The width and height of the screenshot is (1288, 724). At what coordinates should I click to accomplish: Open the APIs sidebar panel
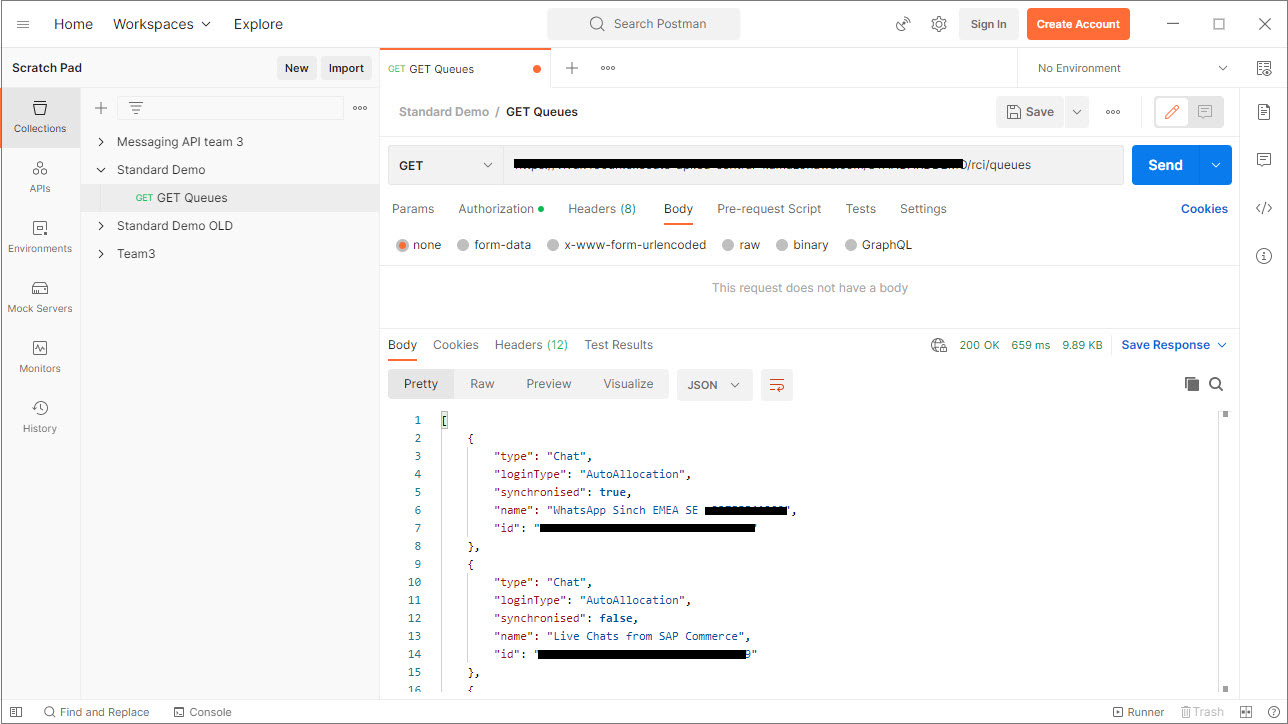(40, 177)
